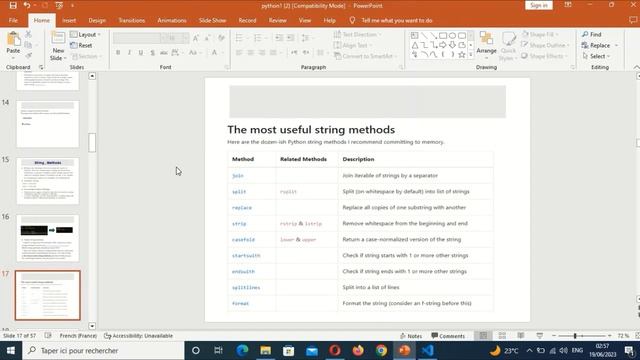
Task: Open the Select dropdown in Editing
Action: point(597,56)
